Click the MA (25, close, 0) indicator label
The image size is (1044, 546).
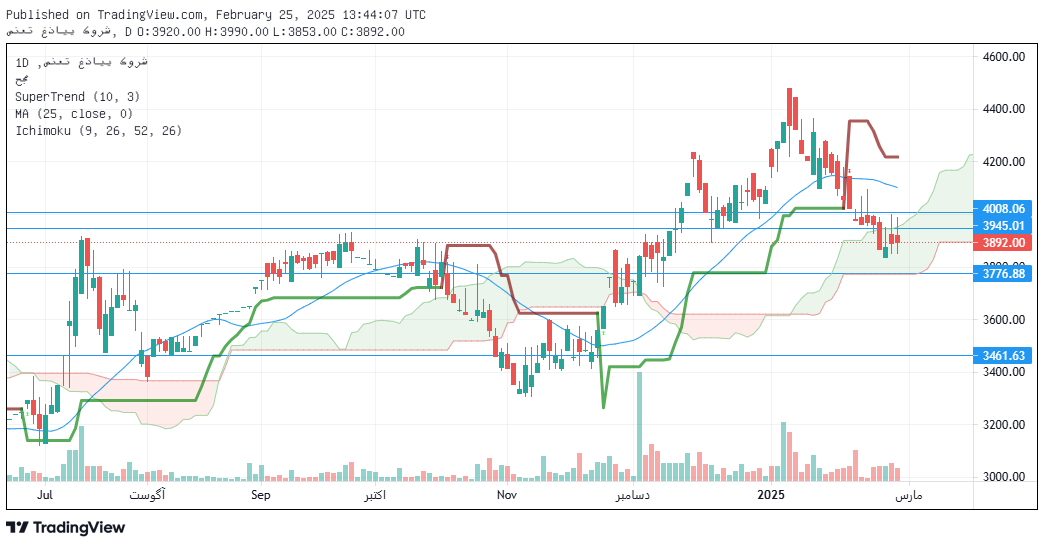pyautogui.click(x=74, y=114)
